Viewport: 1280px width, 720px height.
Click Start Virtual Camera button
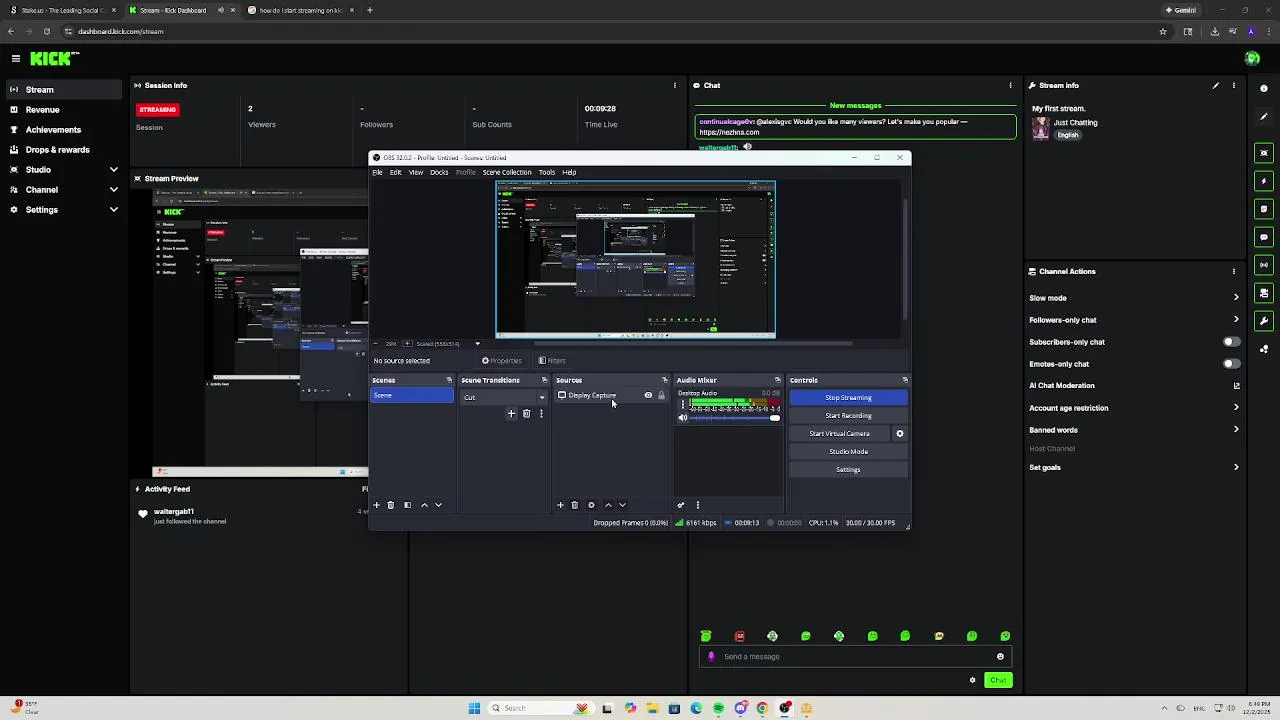point(840,434)
